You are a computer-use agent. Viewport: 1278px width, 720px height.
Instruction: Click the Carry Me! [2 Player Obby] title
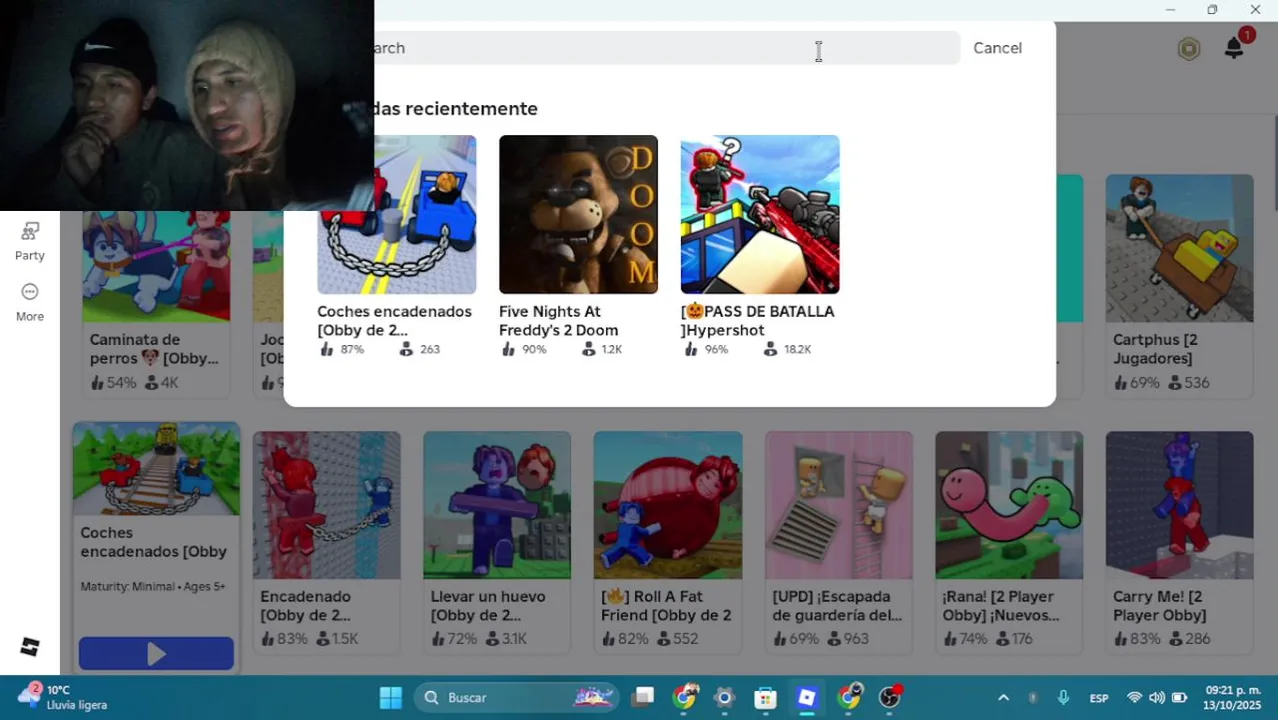coord(1160,606)
